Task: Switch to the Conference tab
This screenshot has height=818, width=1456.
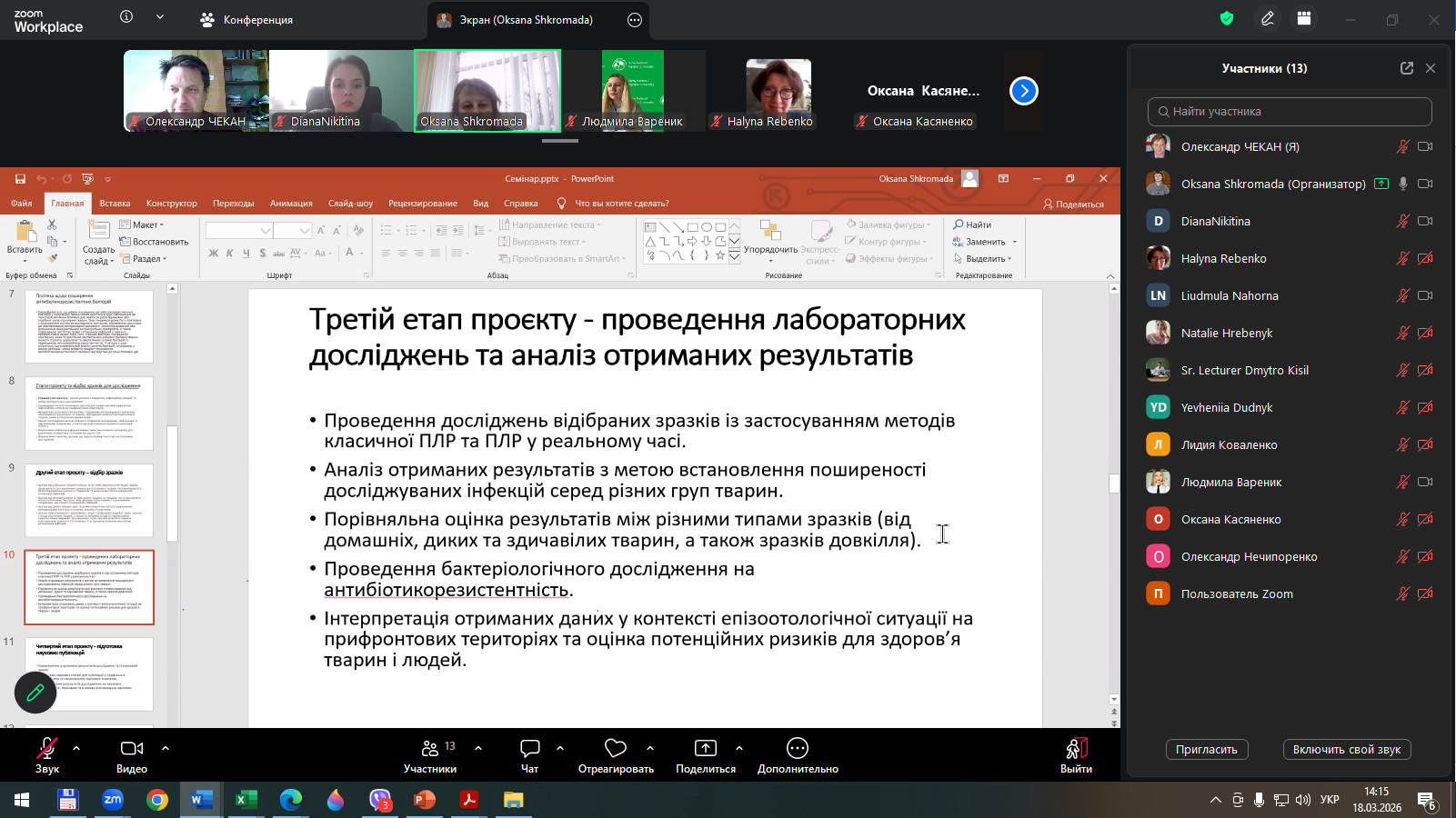Action: coord(247,20)
